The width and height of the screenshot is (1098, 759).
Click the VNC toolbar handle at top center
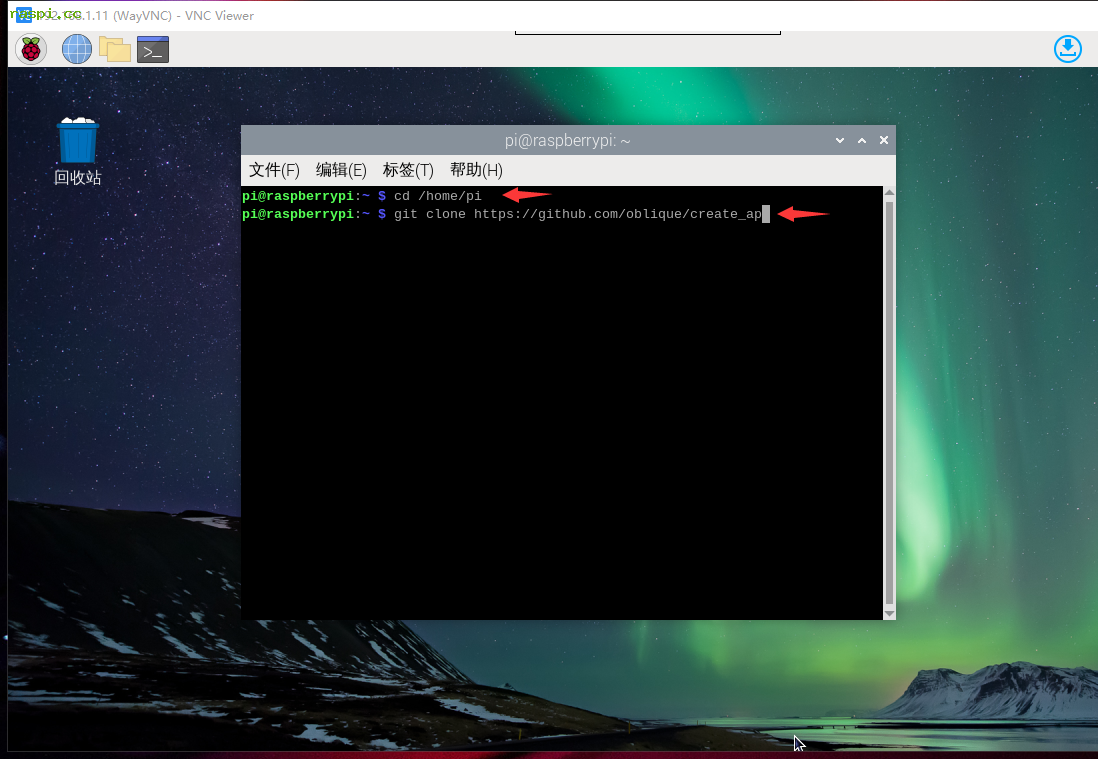(x=647, y=32)
